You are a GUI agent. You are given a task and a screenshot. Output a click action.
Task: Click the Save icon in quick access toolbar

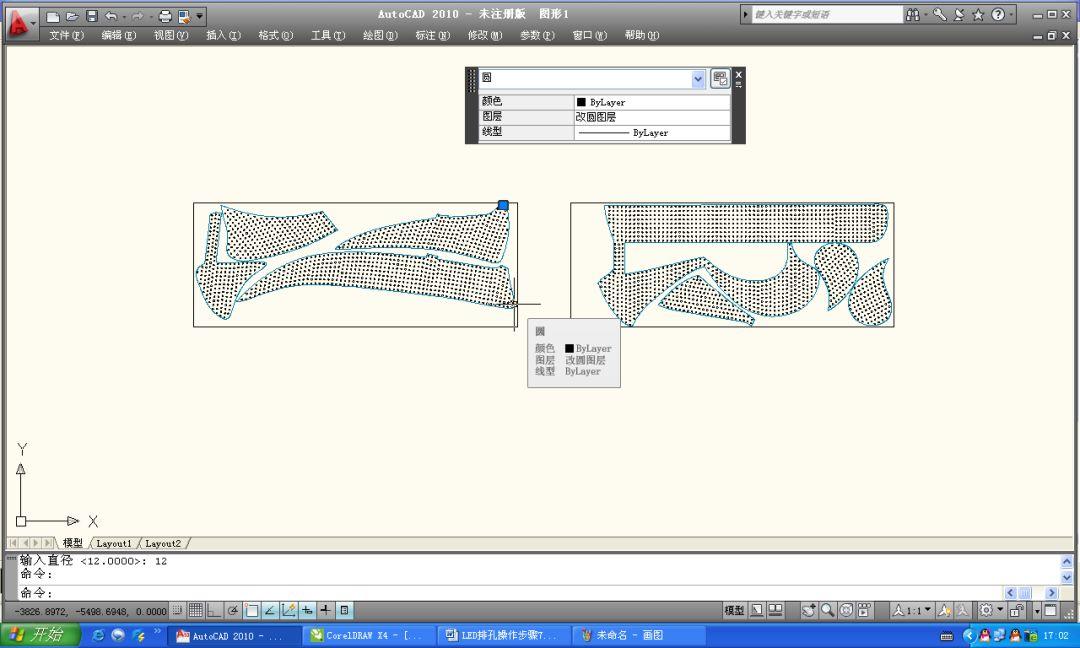pos(92,16)
